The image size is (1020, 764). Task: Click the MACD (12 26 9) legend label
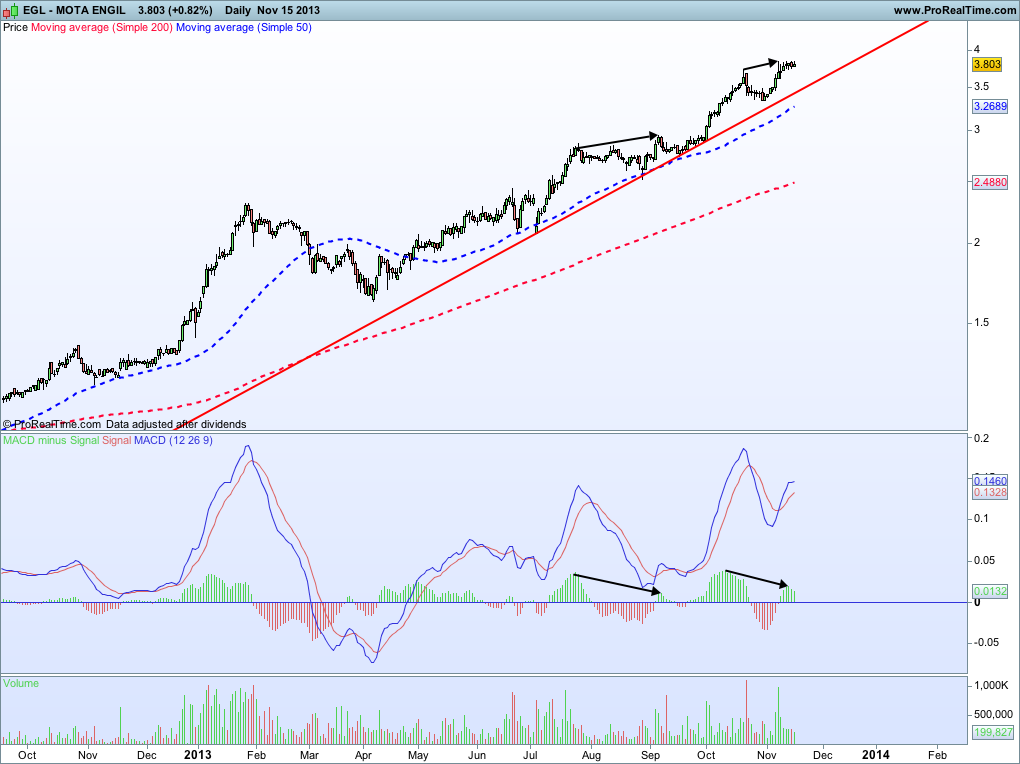[x=173, y=441]
